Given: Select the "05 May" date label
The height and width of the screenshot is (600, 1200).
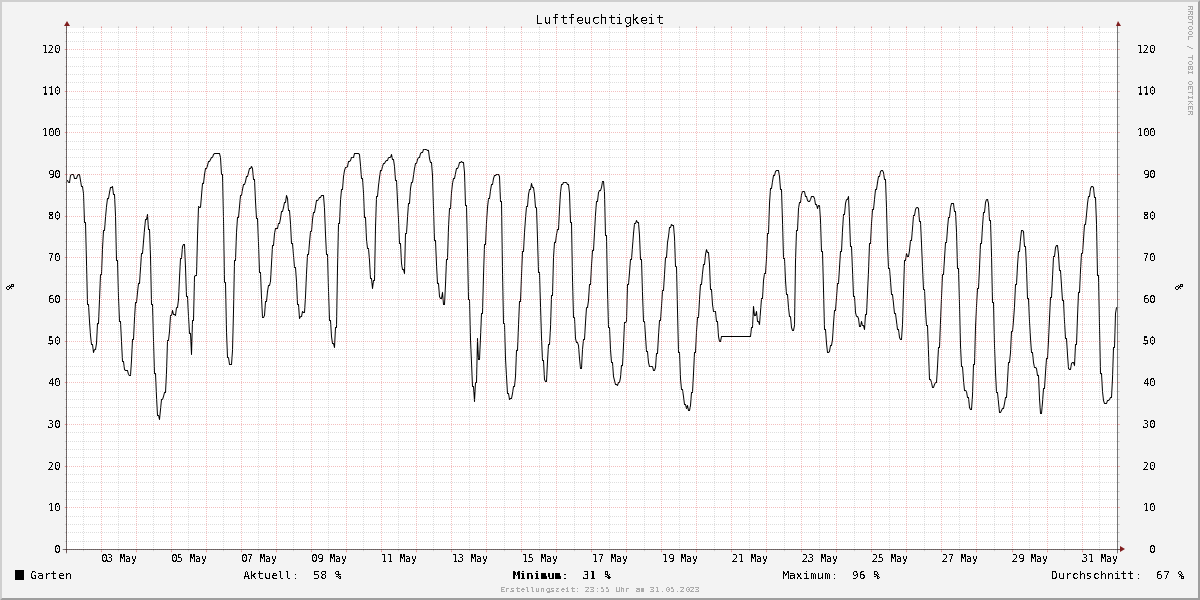Looking at the screenshot, I should tap(189, 558).
